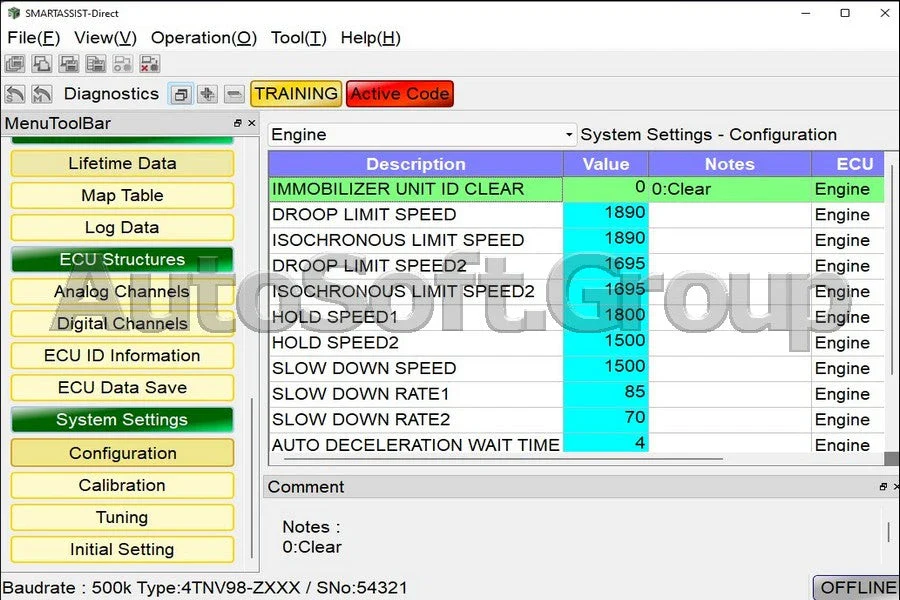The height and width of the screenshot is (600, 900).
Task: Open the File menu
Action: coord(33,38)
